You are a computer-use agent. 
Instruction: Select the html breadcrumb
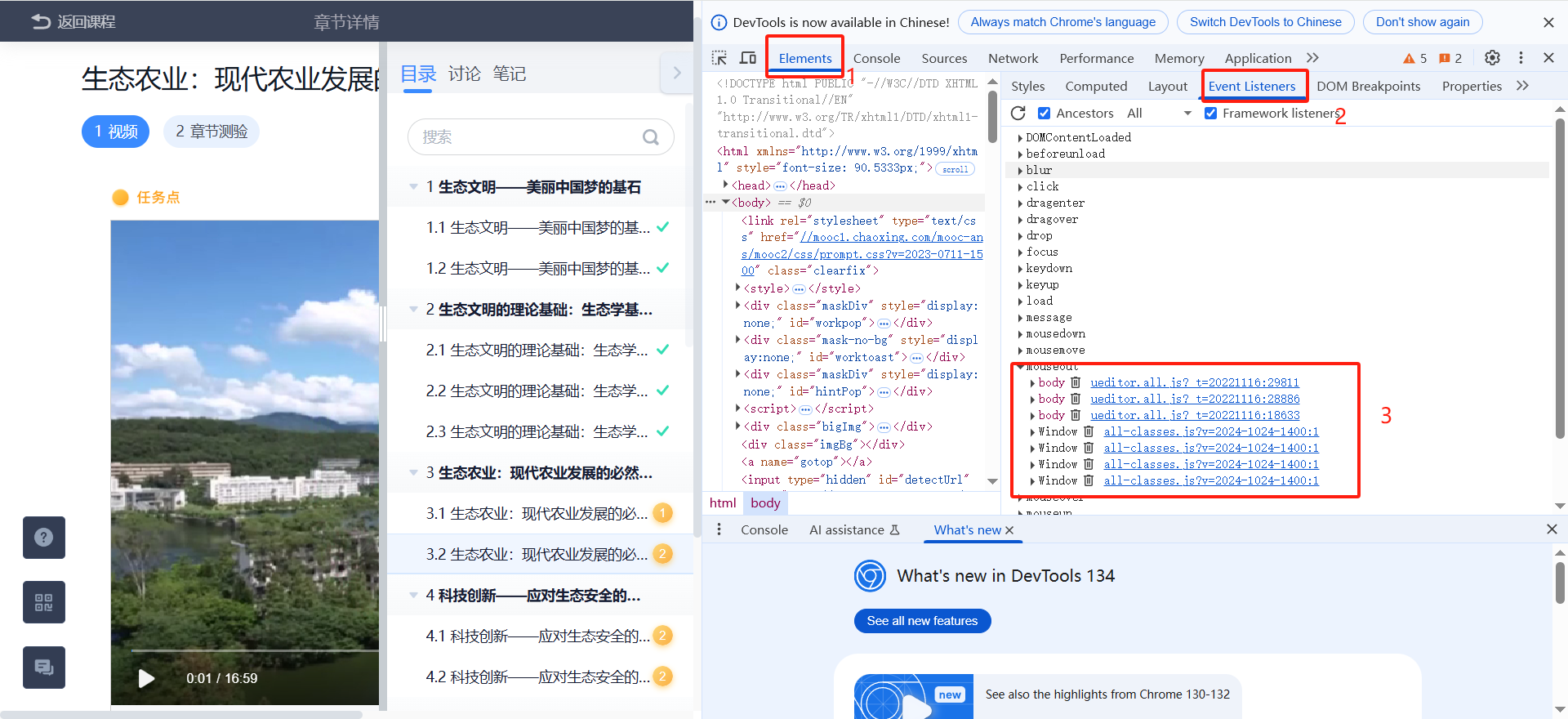pyautogui.click(x=722, y=502)
